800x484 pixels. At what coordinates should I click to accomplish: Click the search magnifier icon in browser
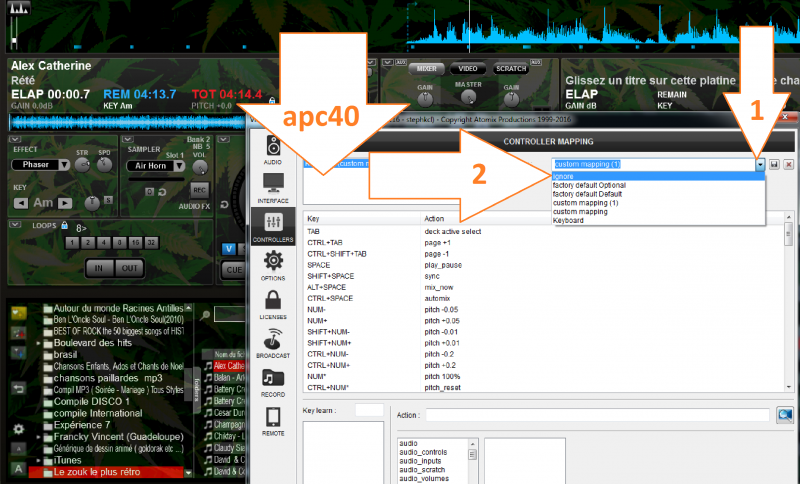[x=205, y=316]
